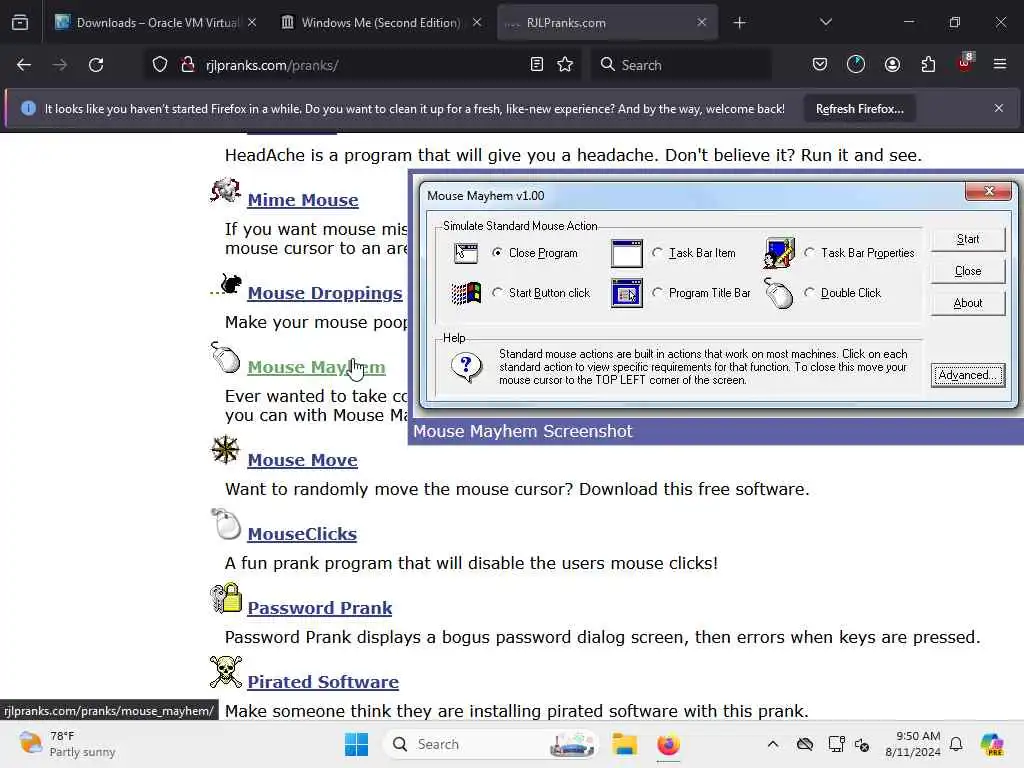Click the Mouse Move compass icon

pos(225,449)
